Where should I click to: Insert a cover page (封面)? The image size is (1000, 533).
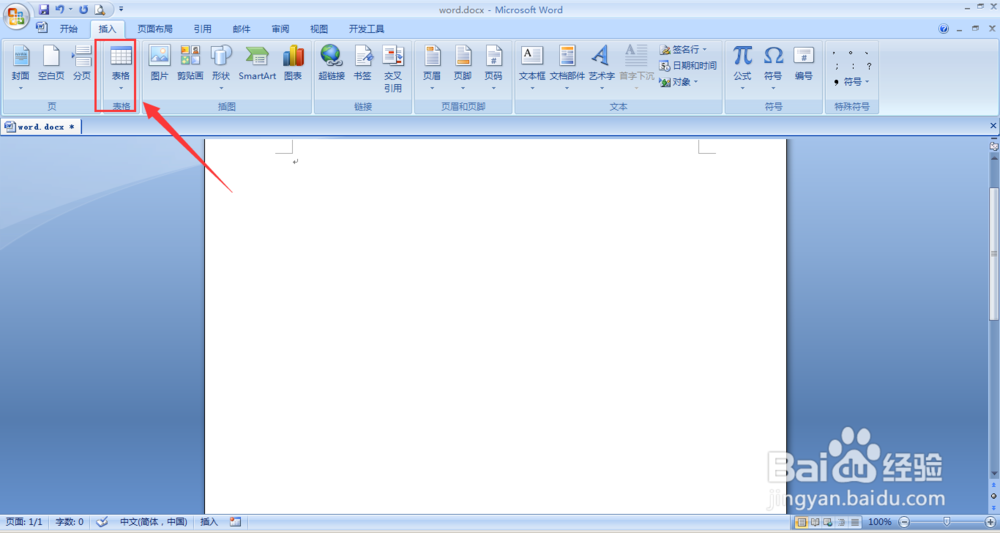[x=20, y=68]
